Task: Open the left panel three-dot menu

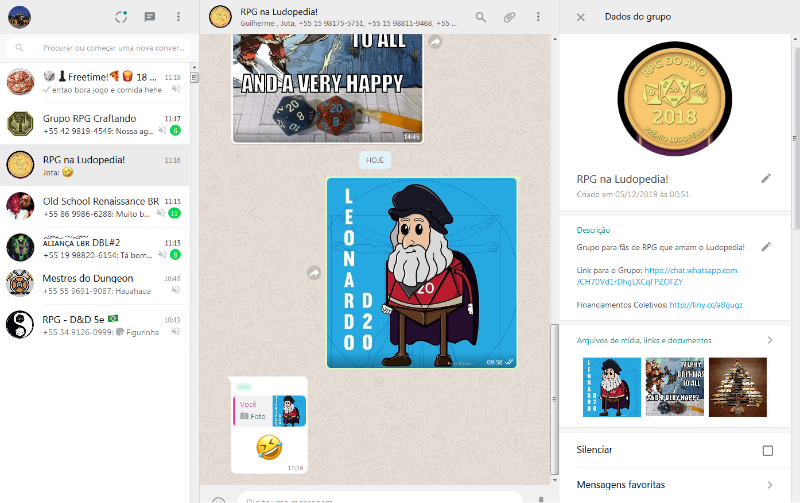Action: tap(178, 17)
